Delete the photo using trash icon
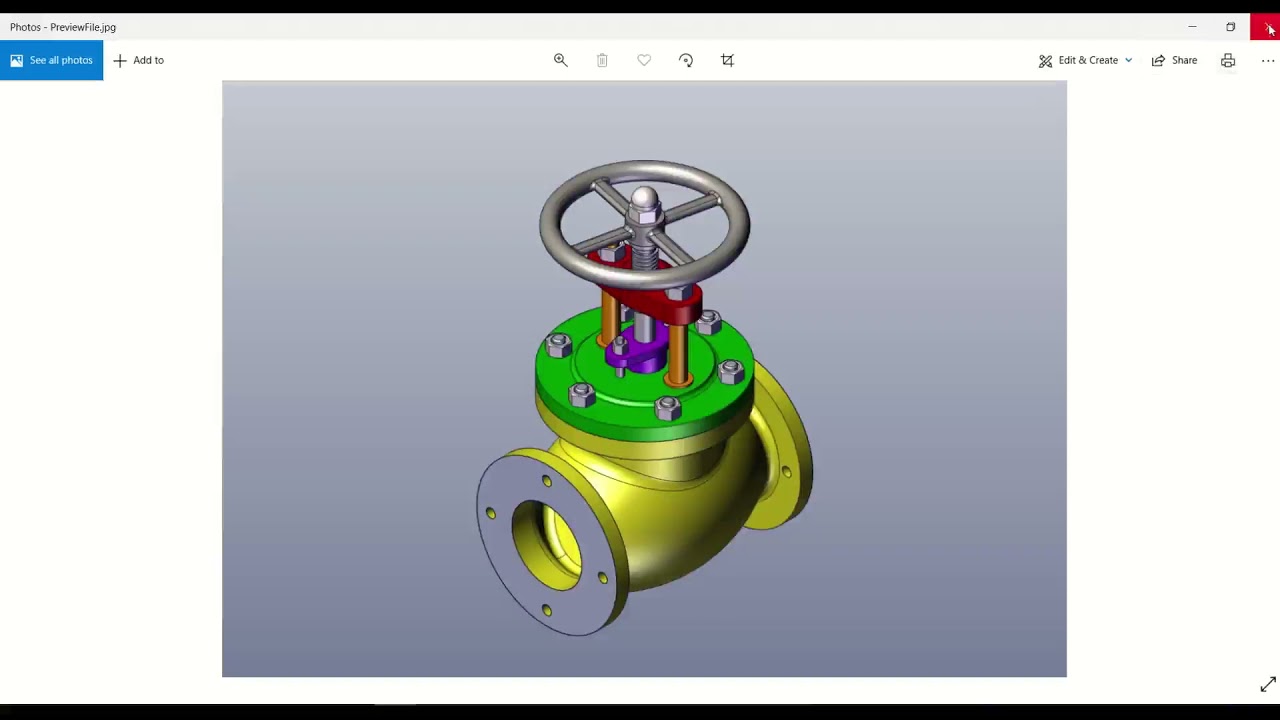The image size is (1280, 720). click(602, 60)
